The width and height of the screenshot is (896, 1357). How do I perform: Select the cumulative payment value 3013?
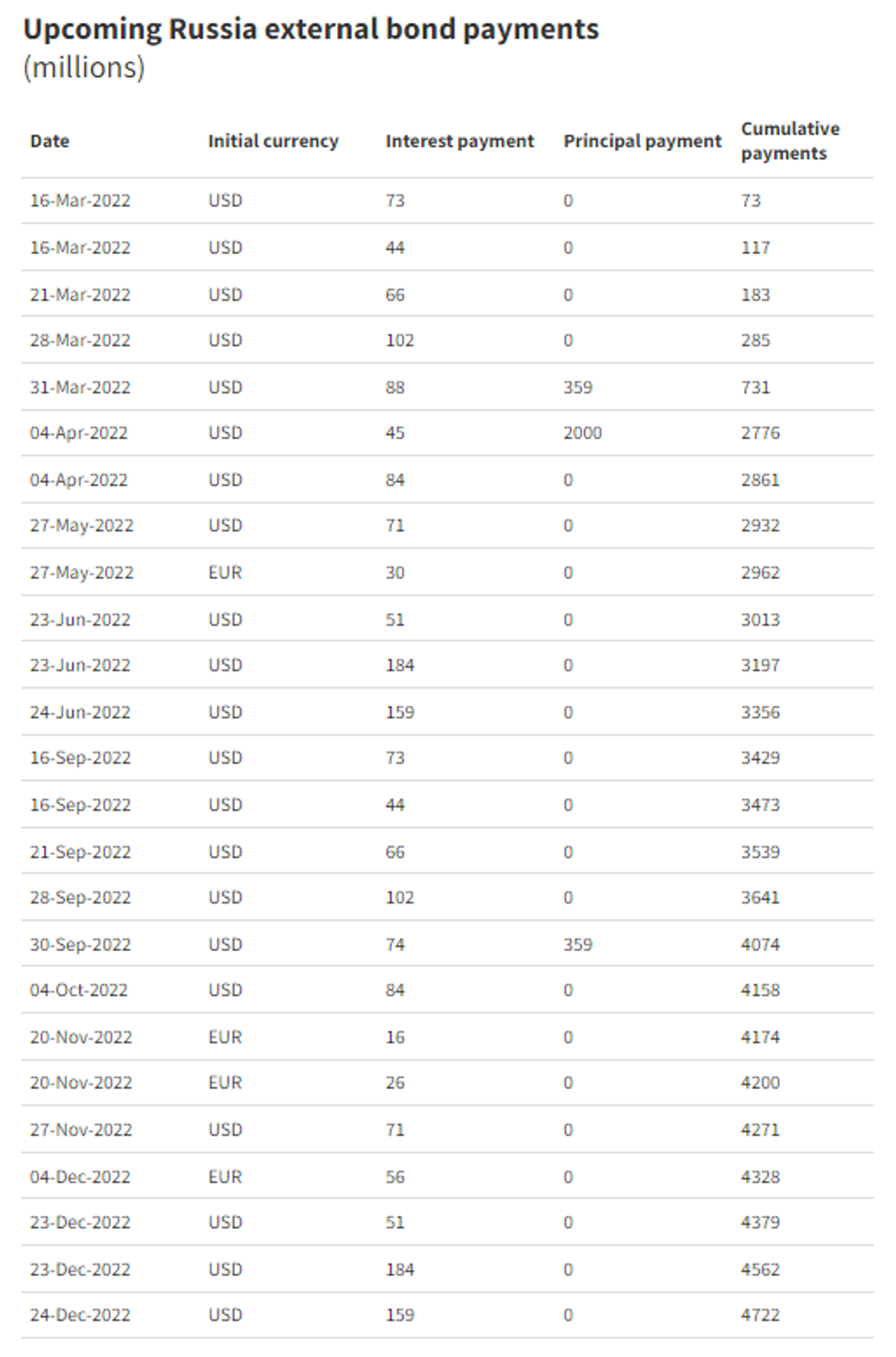tap(760, 619)
